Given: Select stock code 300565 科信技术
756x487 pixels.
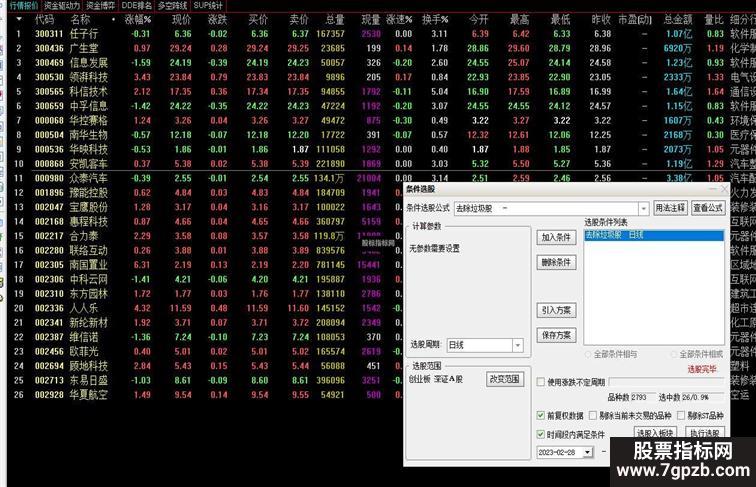Looking at the screenshot, I should pyautogui.click(x=71, y=92).
